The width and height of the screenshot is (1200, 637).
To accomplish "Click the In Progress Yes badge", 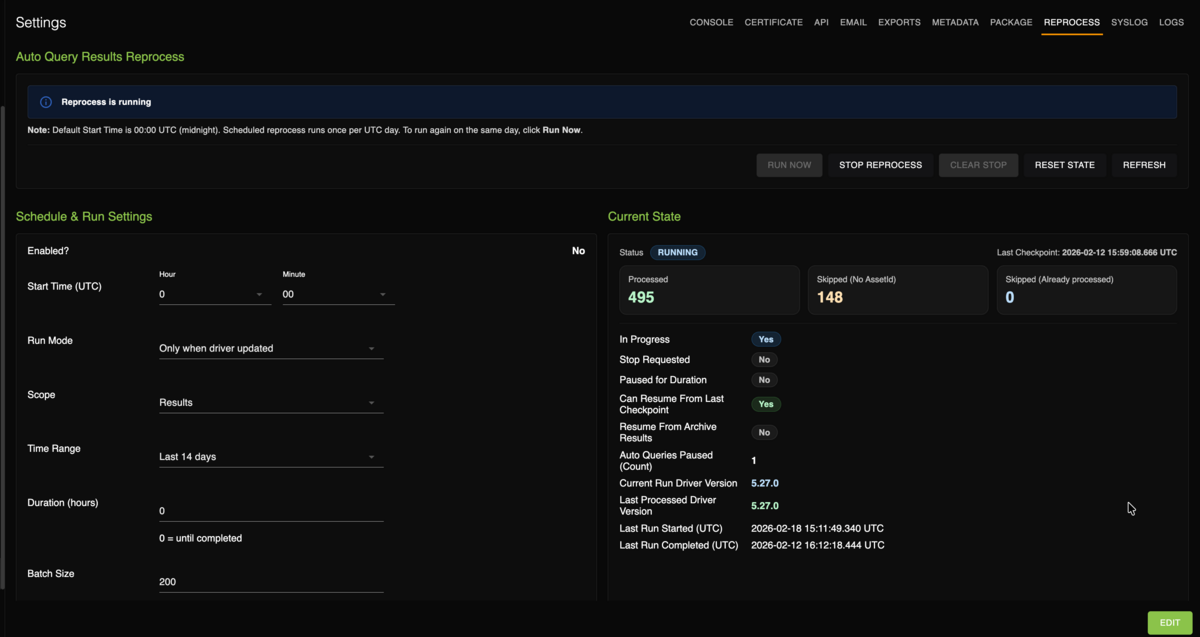I will pyautogui.click(x=766, y=339).
